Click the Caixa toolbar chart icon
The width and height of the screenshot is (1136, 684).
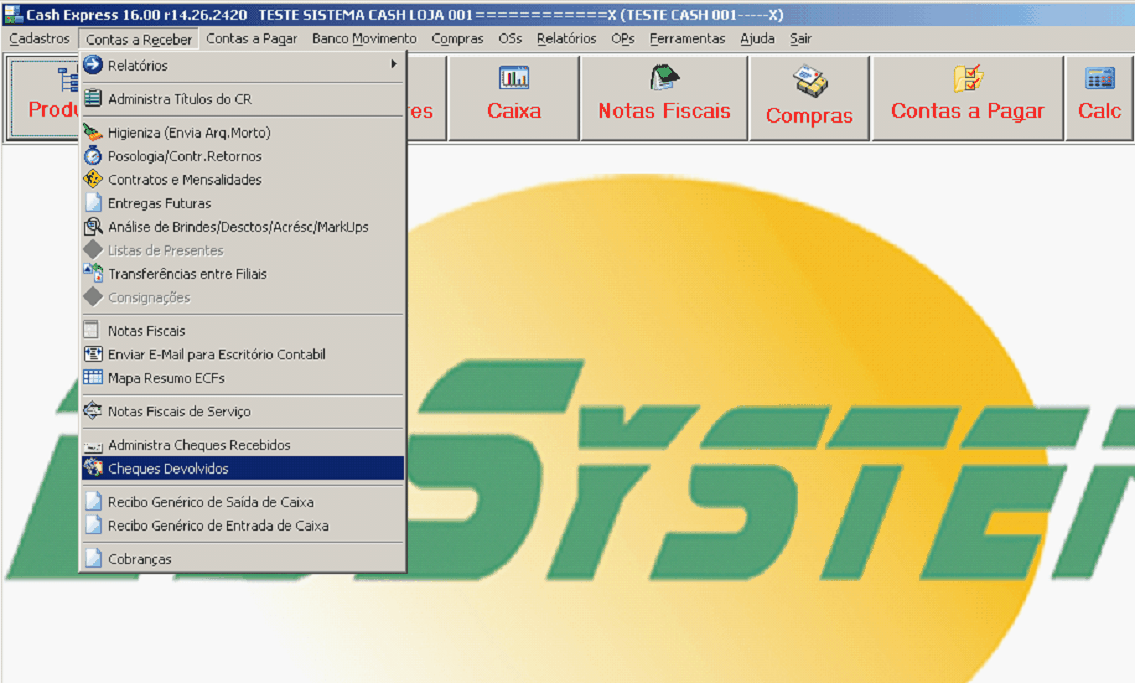pyautogui.click(x=514, y=78)
